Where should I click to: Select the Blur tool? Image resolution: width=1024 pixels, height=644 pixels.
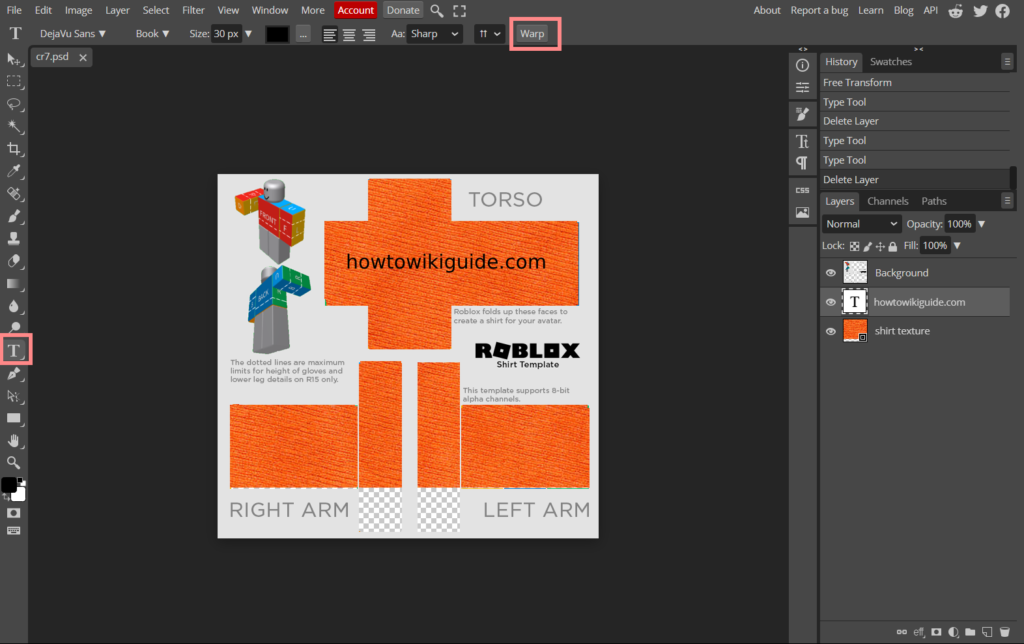13,306
